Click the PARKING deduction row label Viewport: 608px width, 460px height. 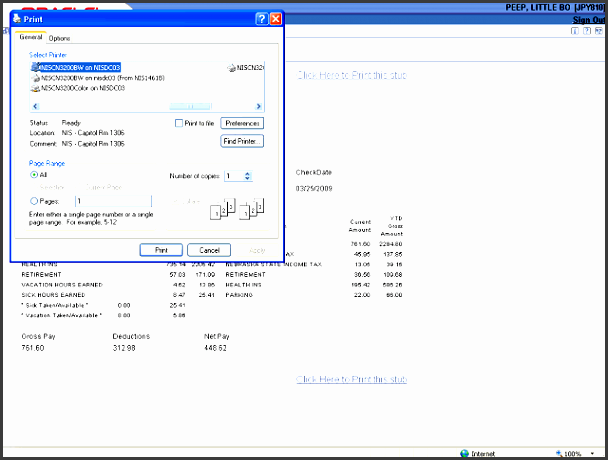point(239,295)
